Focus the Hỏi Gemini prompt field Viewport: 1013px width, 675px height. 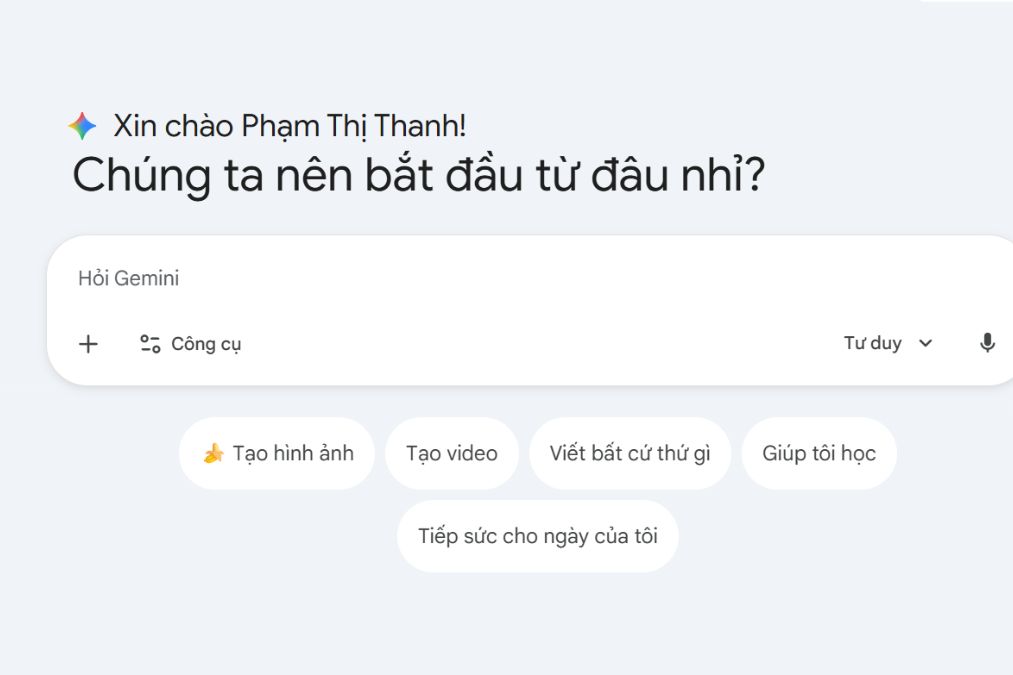[x=400, y=278]
